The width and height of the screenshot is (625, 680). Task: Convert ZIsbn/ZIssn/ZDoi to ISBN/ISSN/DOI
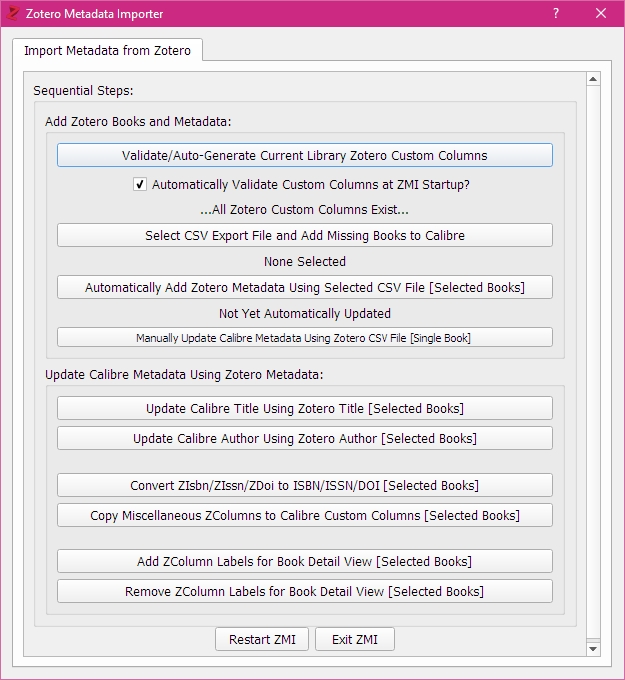pos(304,485)
